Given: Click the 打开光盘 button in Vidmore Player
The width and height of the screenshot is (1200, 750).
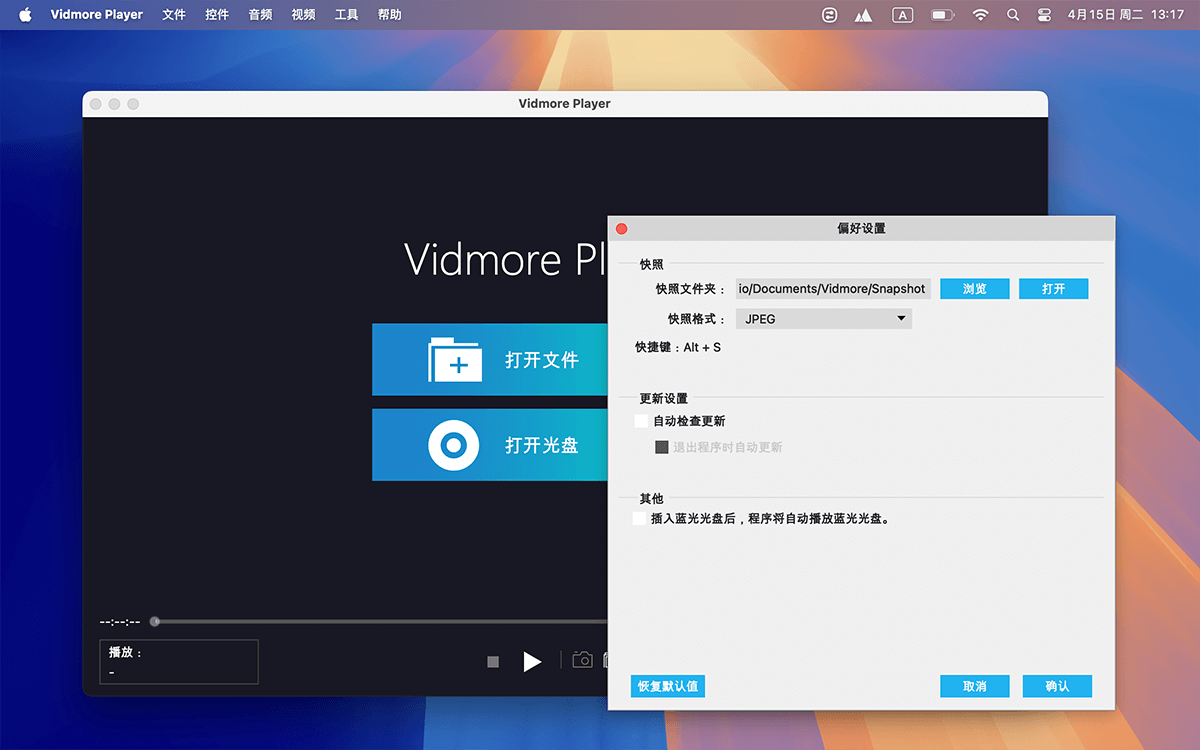Looking at the screenshot, I should (x=490, y=445).
